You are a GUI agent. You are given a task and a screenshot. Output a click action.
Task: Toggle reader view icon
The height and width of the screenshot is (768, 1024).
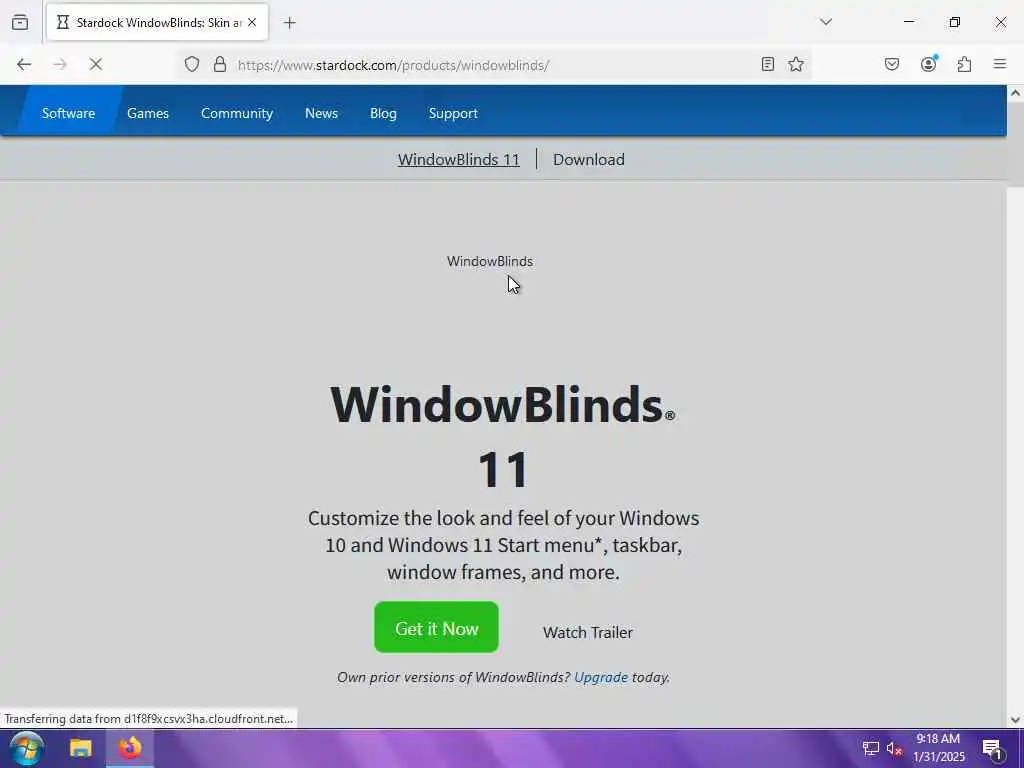(x=768, y=64)
